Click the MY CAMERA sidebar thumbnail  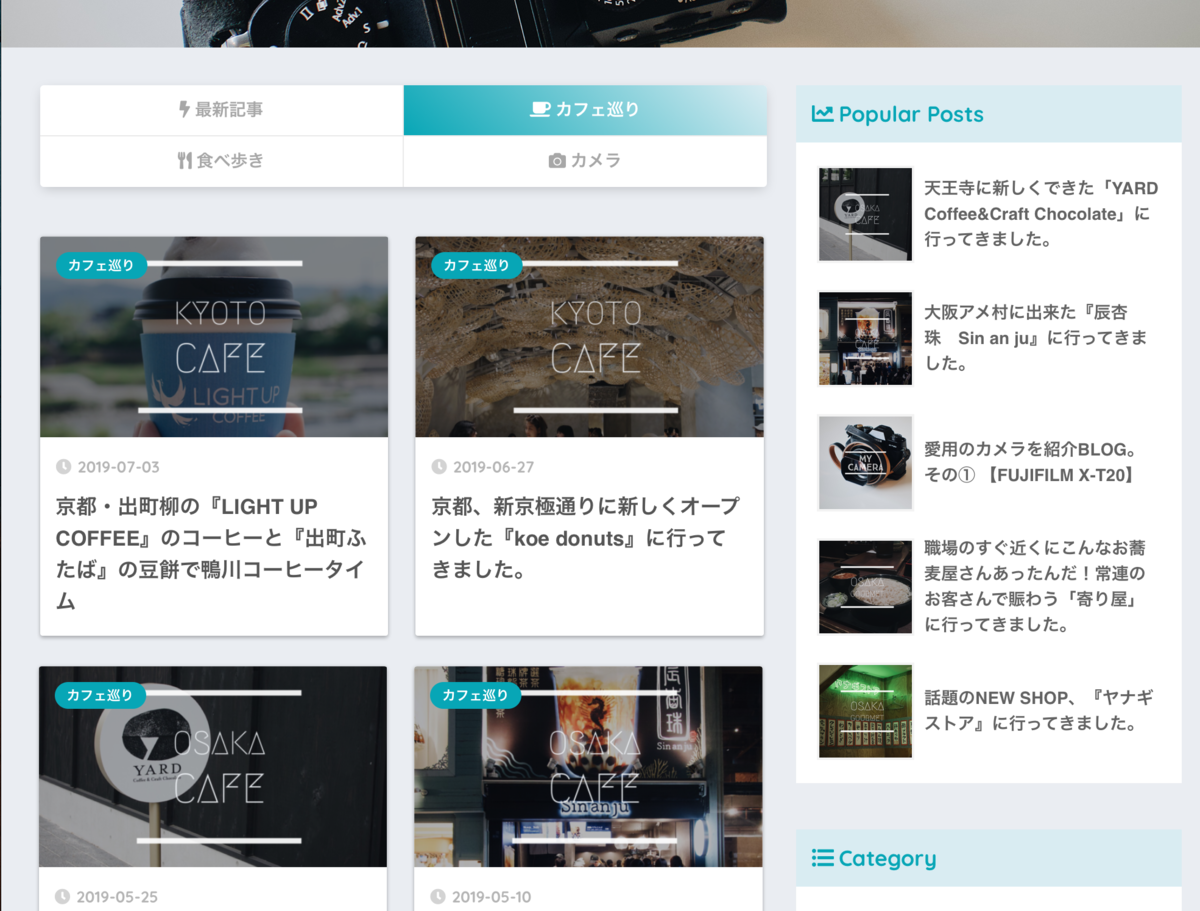pos(865,462)
